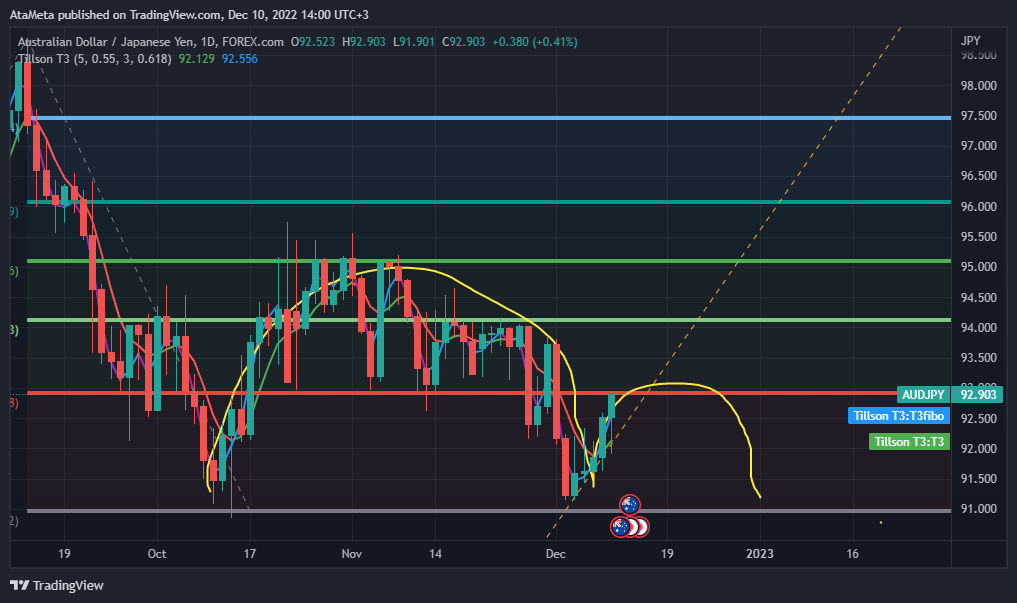Click the open value O92.523
1017x603 pixels.
coord(313,41)
